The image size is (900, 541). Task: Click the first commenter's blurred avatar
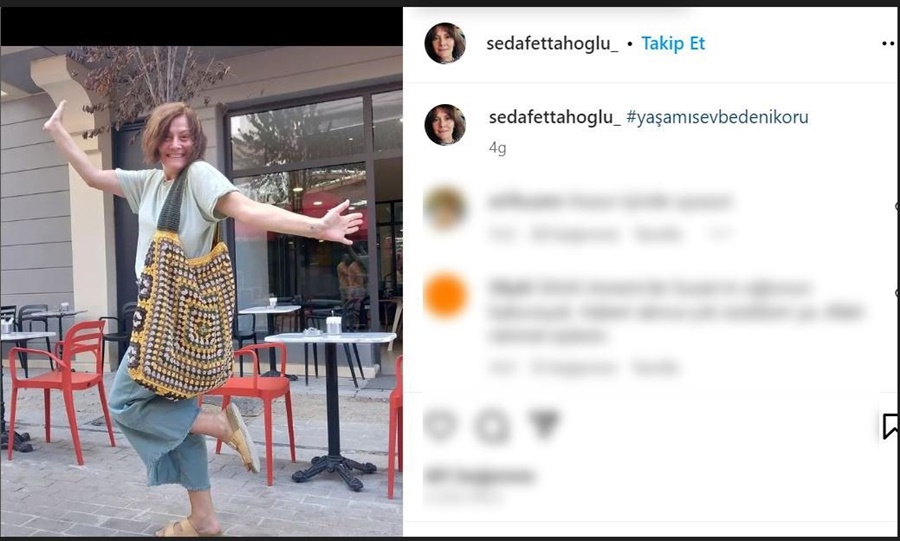(445, 208)
